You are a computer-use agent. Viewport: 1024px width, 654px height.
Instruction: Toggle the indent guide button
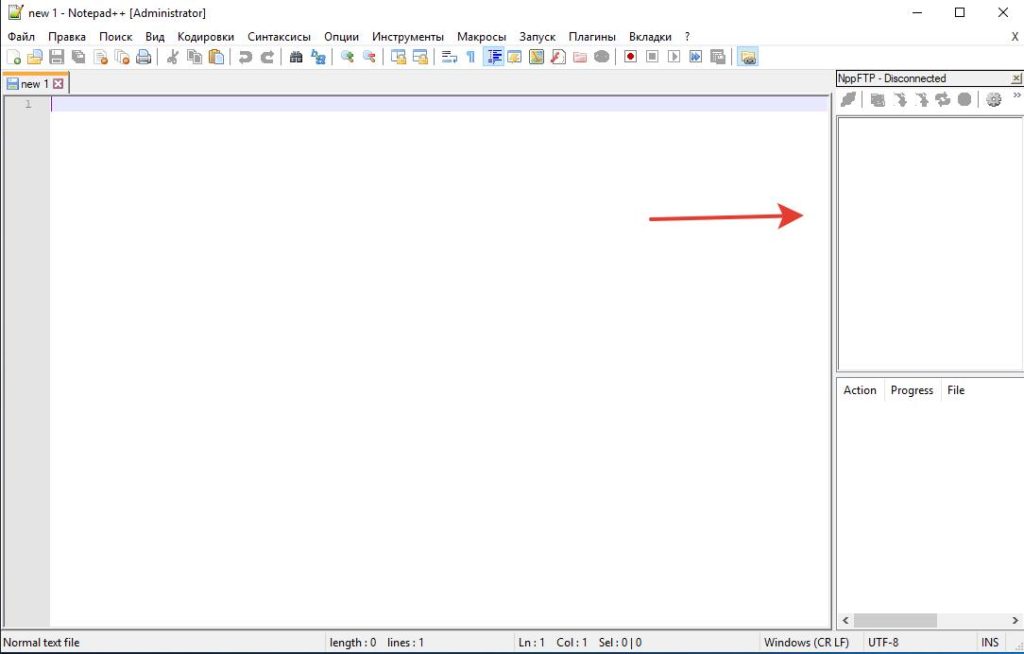493,57
